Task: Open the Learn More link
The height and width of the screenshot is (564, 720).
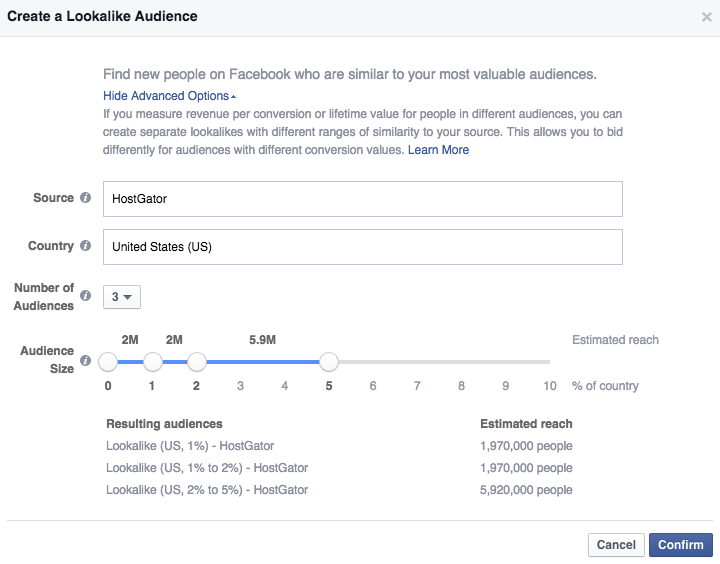Action: (438, 150)
